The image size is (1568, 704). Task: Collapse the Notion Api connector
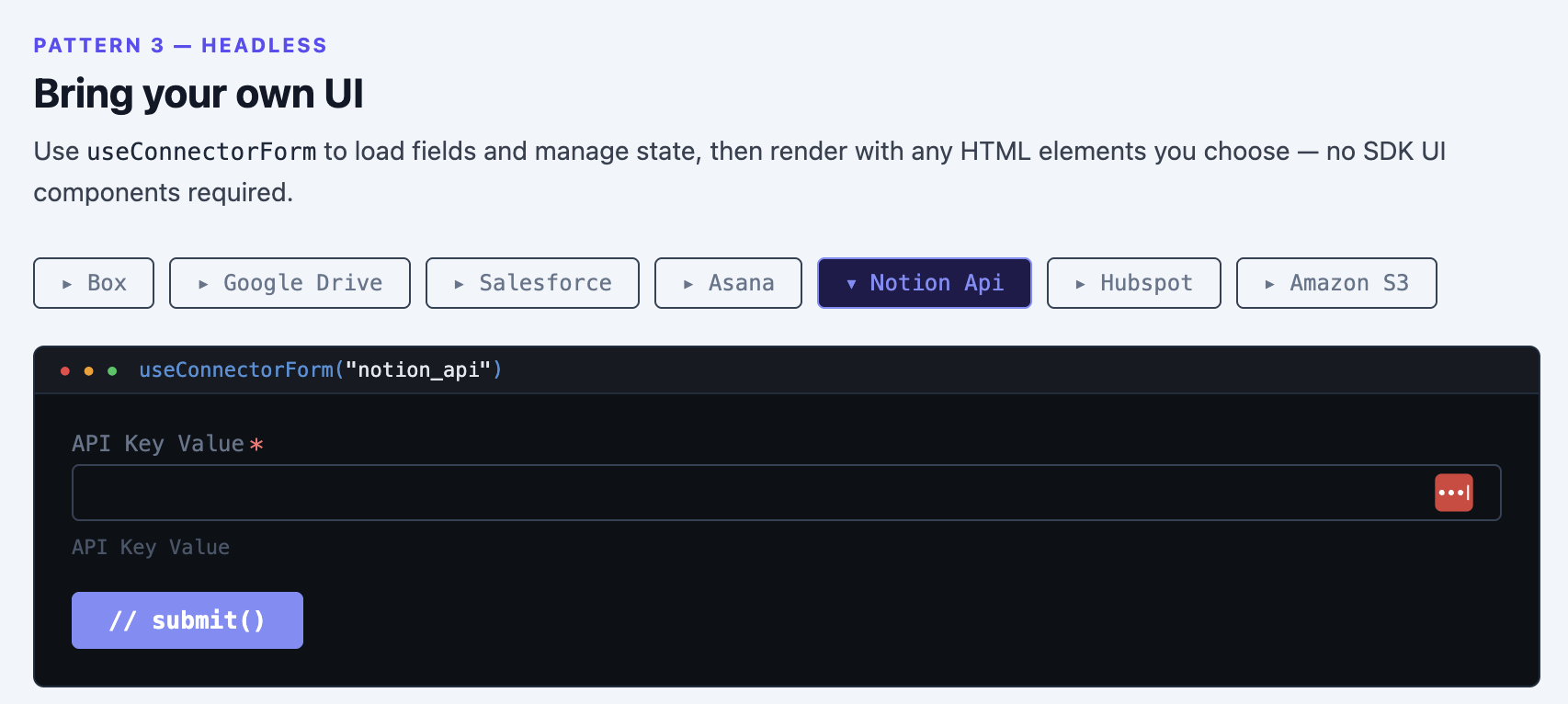coord(925,283)
